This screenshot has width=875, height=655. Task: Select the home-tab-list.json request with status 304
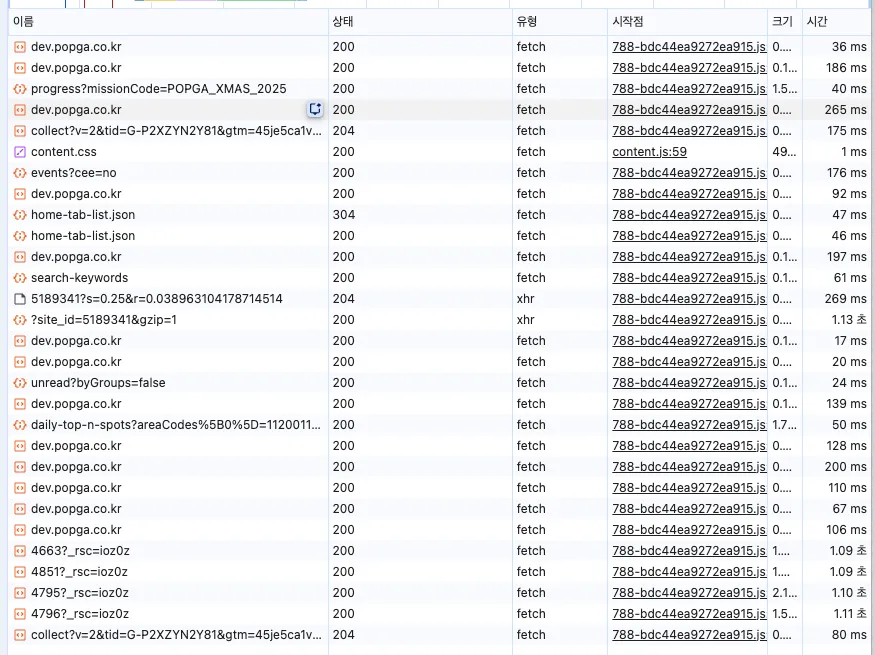83,215
